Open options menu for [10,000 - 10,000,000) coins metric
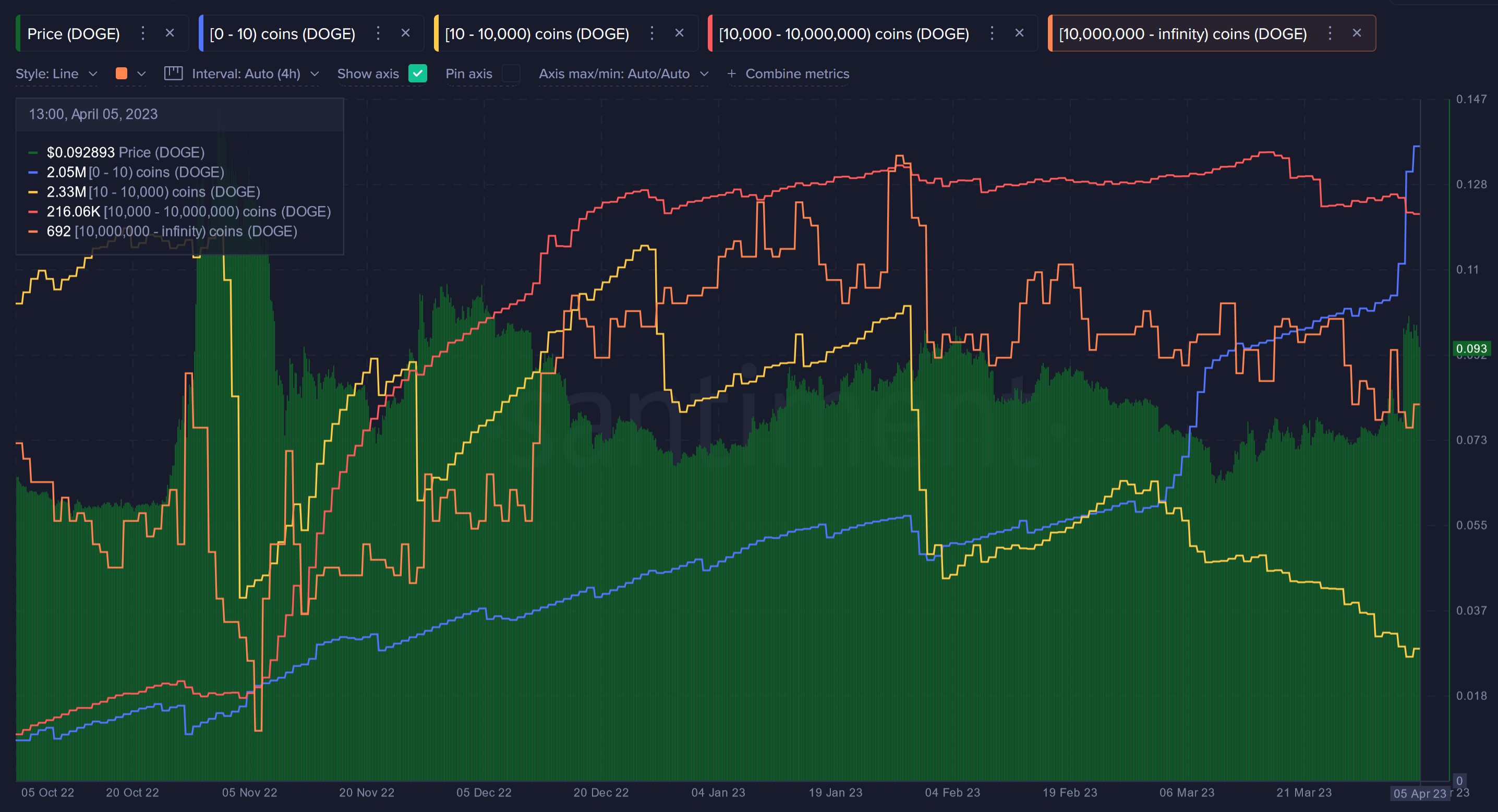 (993, 33)
